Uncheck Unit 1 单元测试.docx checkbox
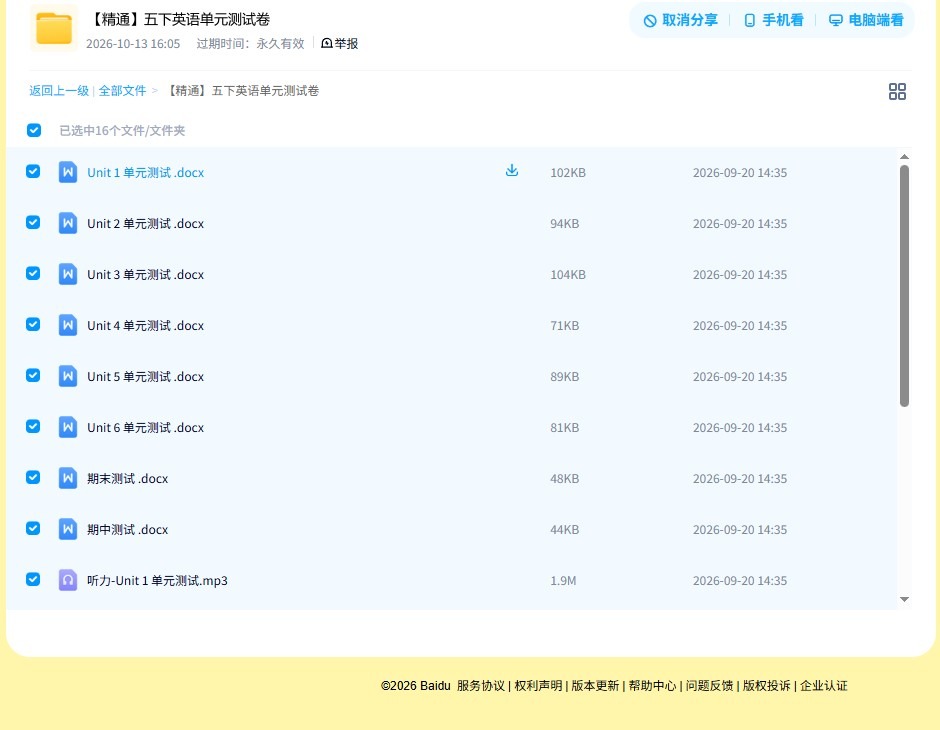The image size is (940, 730). tap(33, 171)
